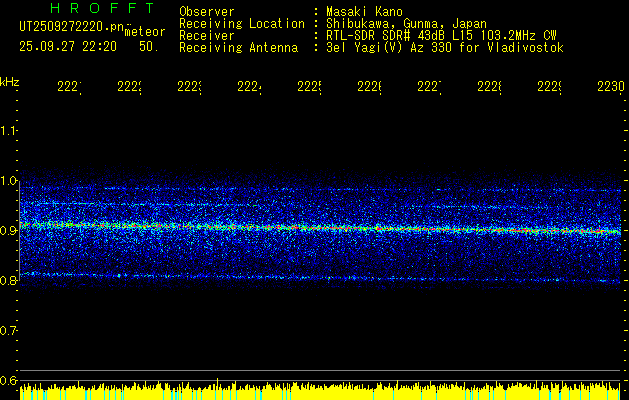
Task: Click the 1.1 kHz frequency axis label
Action: (x=8, y=131)
